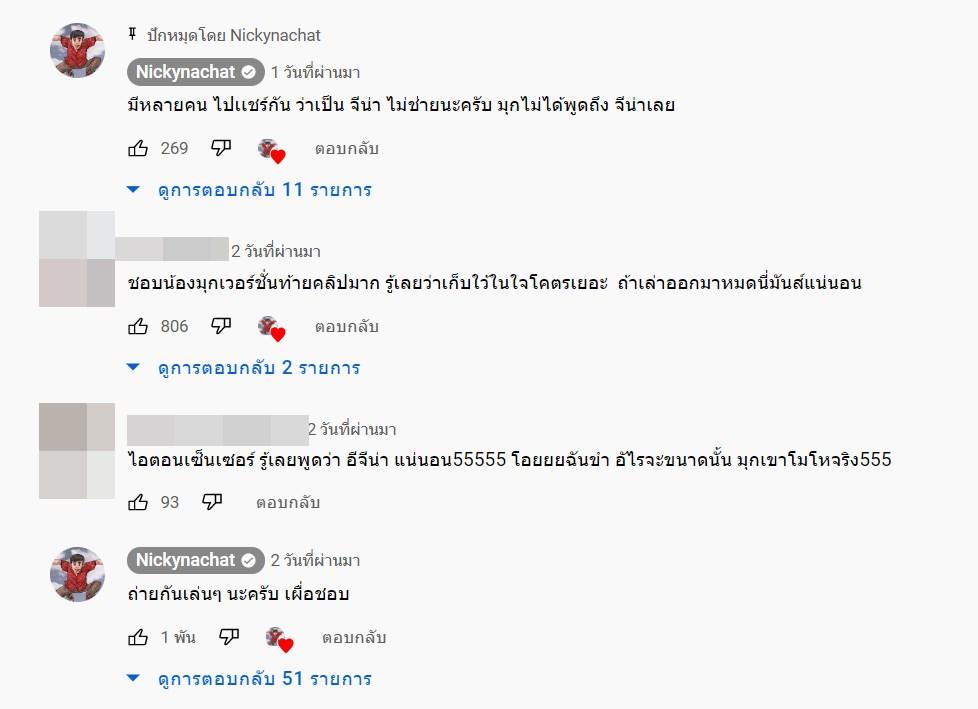Viewport: 978px width, 709px height.
Task: Click creator heart on pinned comment
Action: pyautogui.click(x=271, y=151)
